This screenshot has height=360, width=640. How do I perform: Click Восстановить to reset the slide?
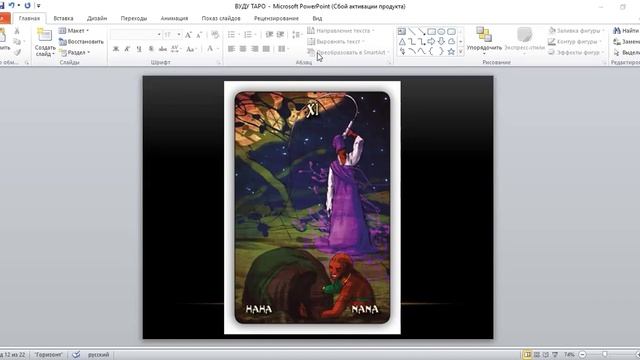(x=81, y=42)
